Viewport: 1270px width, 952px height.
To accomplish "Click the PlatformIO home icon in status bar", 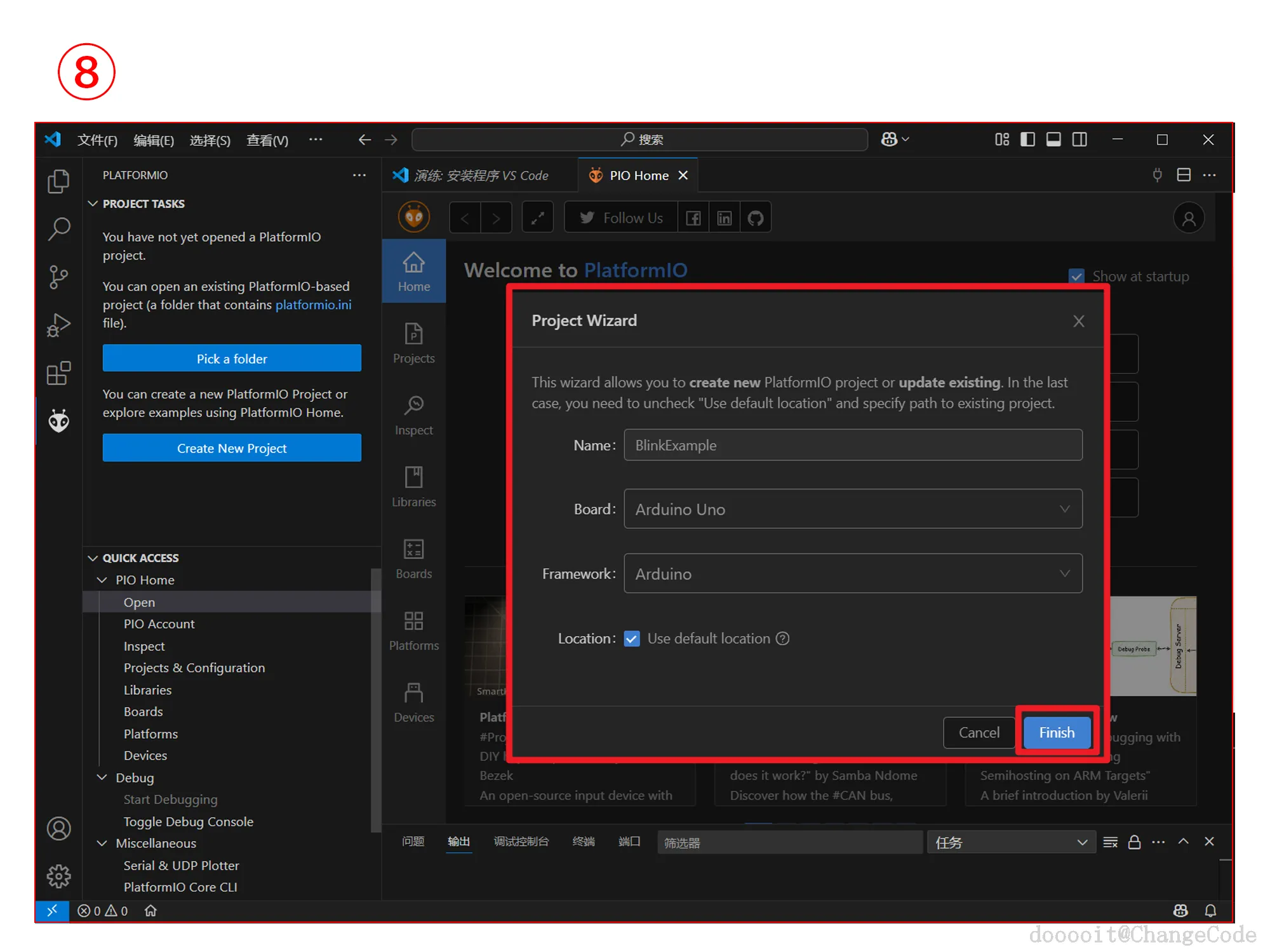I will point(150,911).
